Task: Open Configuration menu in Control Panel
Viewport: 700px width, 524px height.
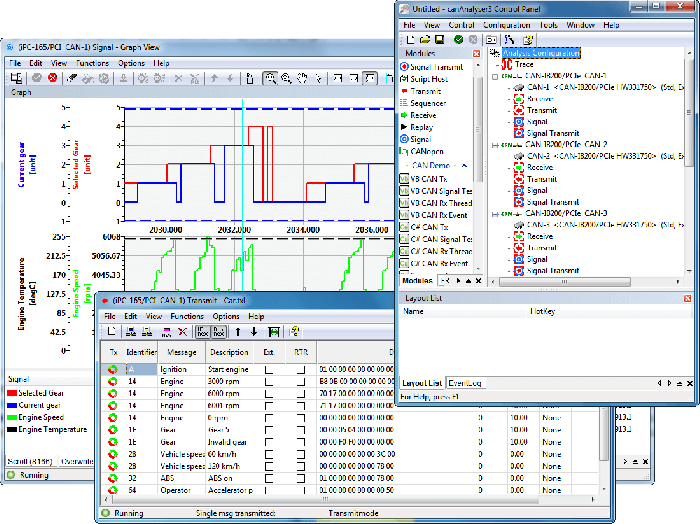Action: tap(506, 24)
